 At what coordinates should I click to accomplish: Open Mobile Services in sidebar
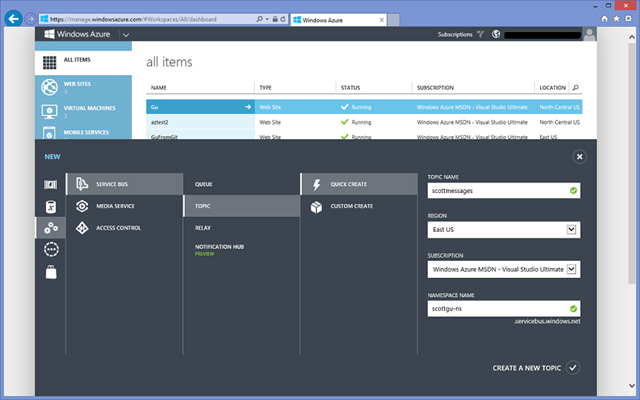tap(83, 132)
